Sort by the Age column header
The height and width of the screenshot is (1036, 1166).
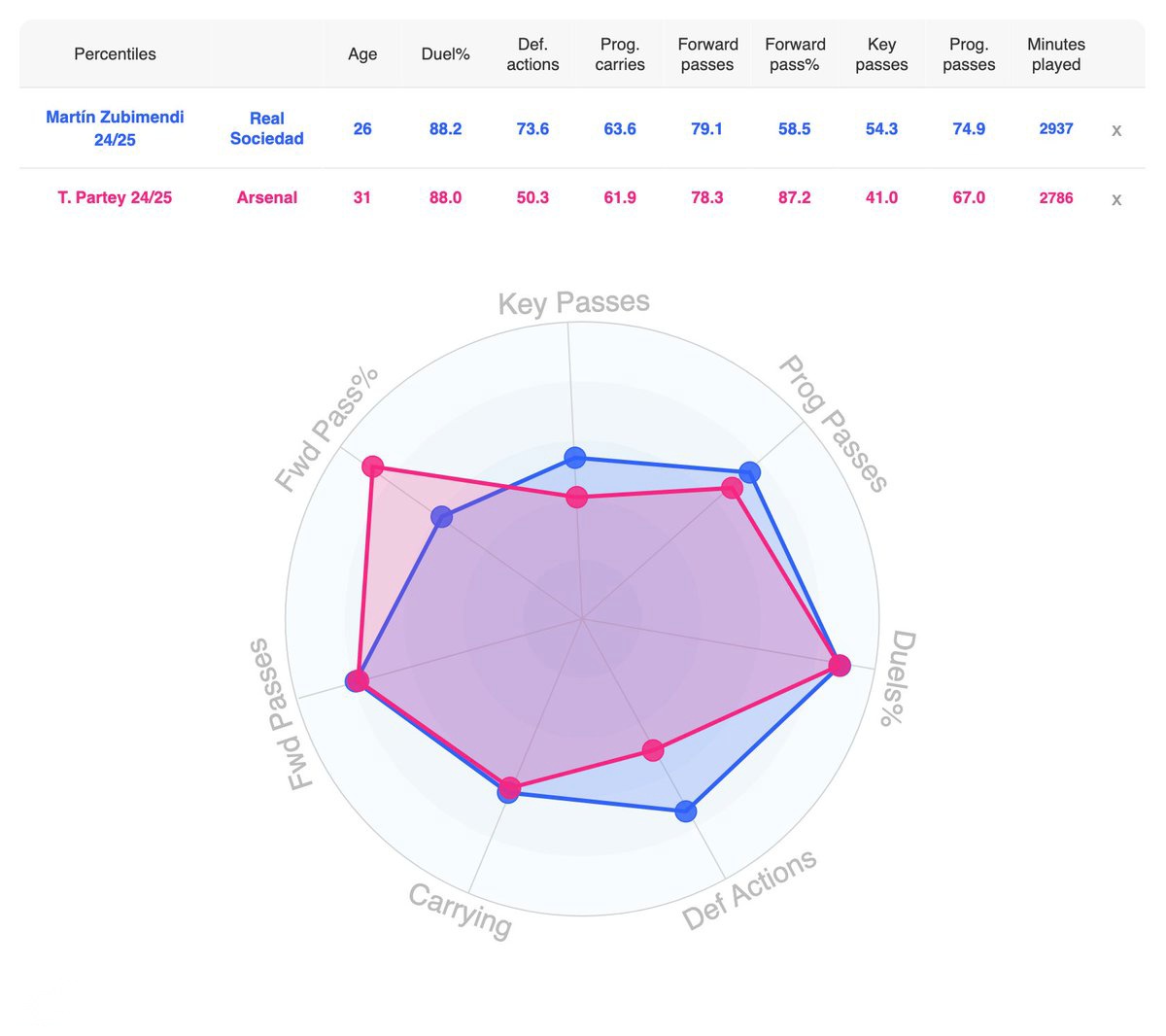click(362, 54)
